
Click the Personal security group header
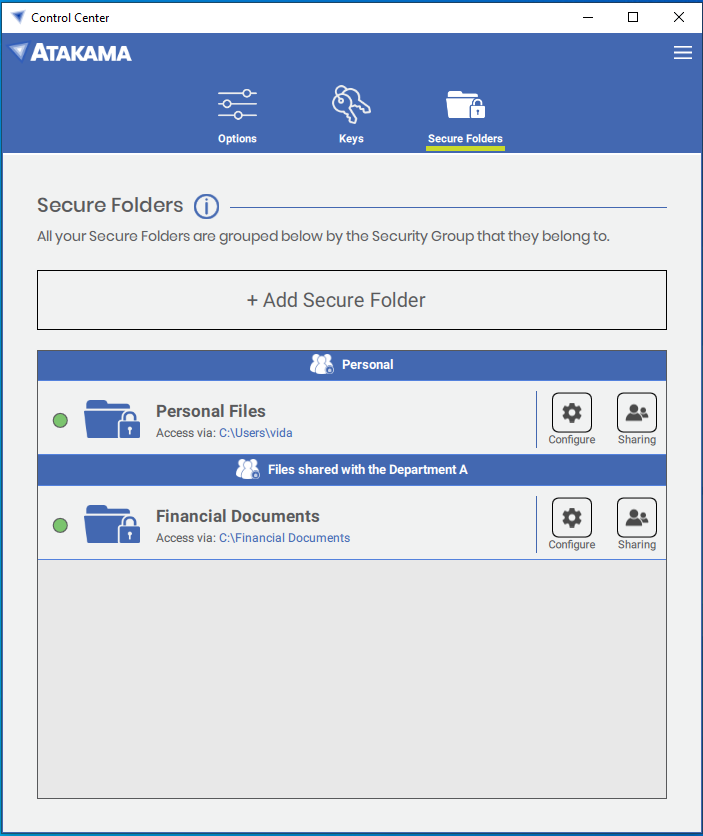point(352,365)
